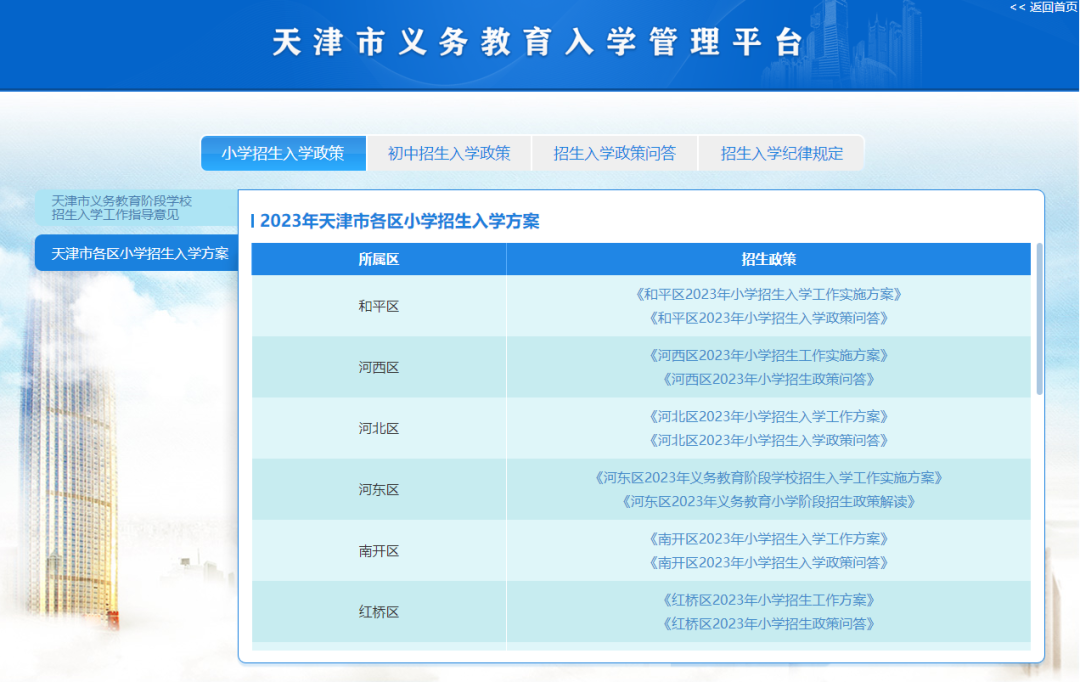The image size is (1080, 682).
Task: View 河西区2023年小学招生政策问答
Action: click(768, 379)
